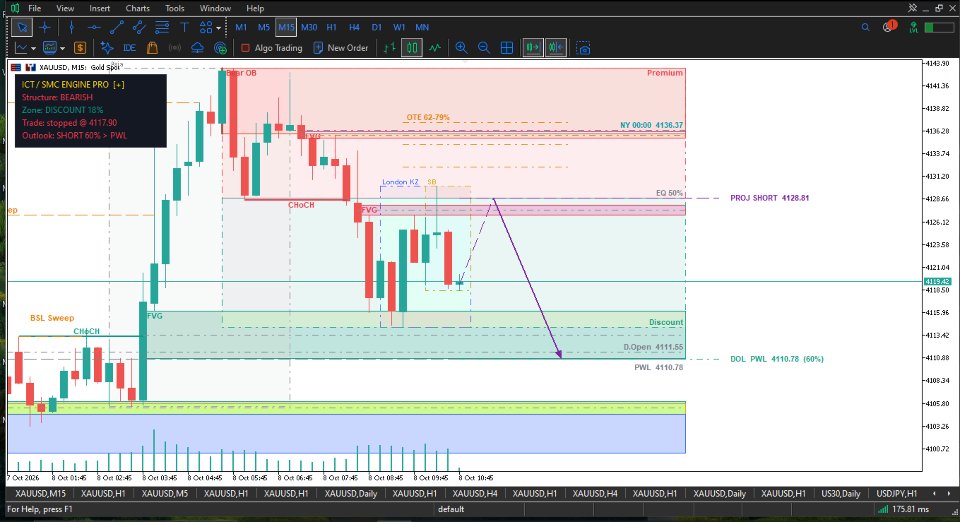Image resolution: width=960 pixels, height=522 pixels.
Task: Expand ICT / SMC ENGINE PRO [+] panel
Action: [119, 84]
